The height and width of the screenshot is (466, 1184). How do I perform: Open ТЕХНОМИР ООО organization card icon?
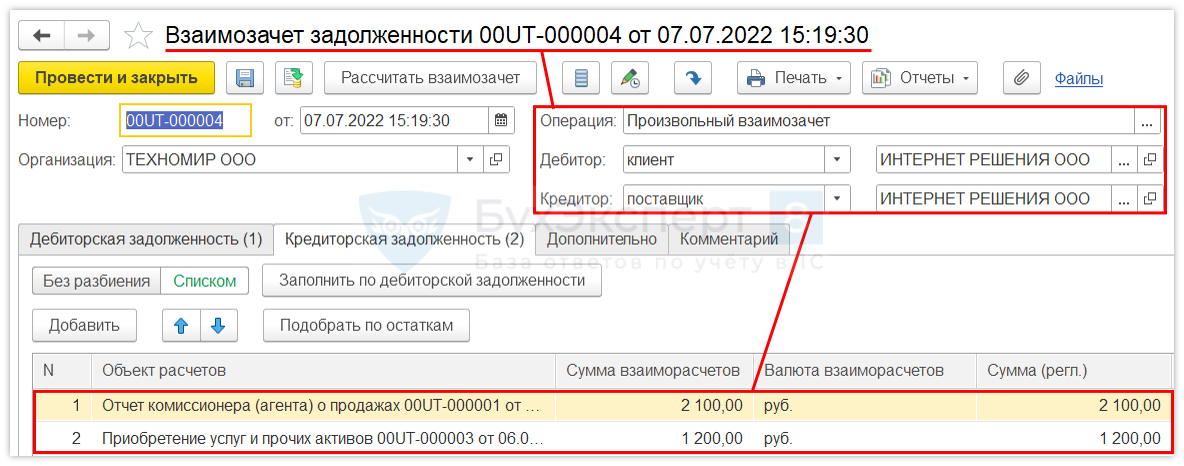point(496,160)
